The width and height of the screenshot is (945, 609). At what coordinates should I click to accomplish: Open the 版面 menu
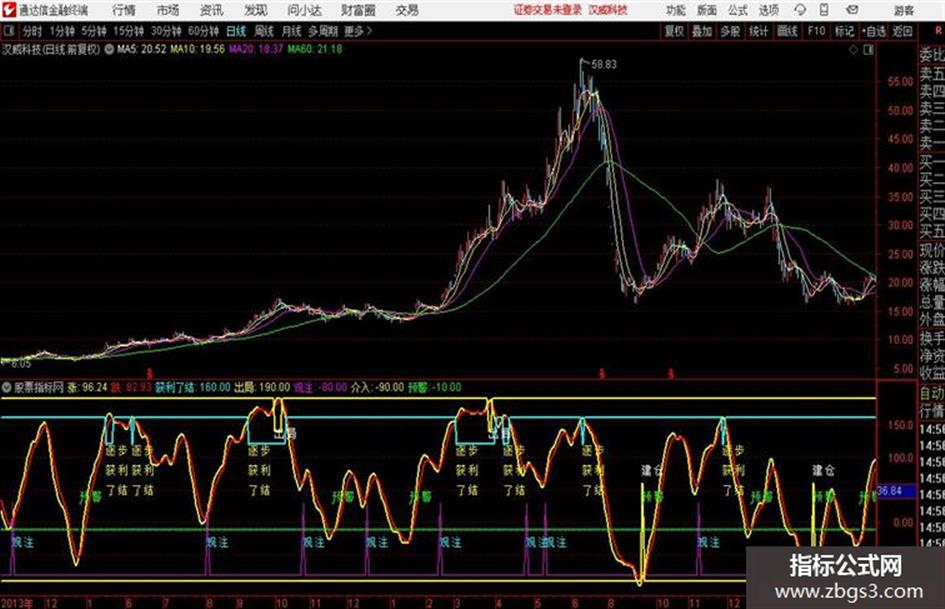tap(706, 10)
